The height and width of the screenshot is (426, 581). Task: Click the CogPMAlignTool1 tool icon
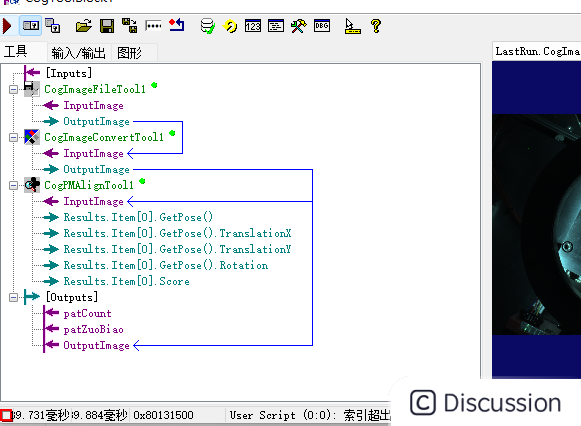pos(32,185)
